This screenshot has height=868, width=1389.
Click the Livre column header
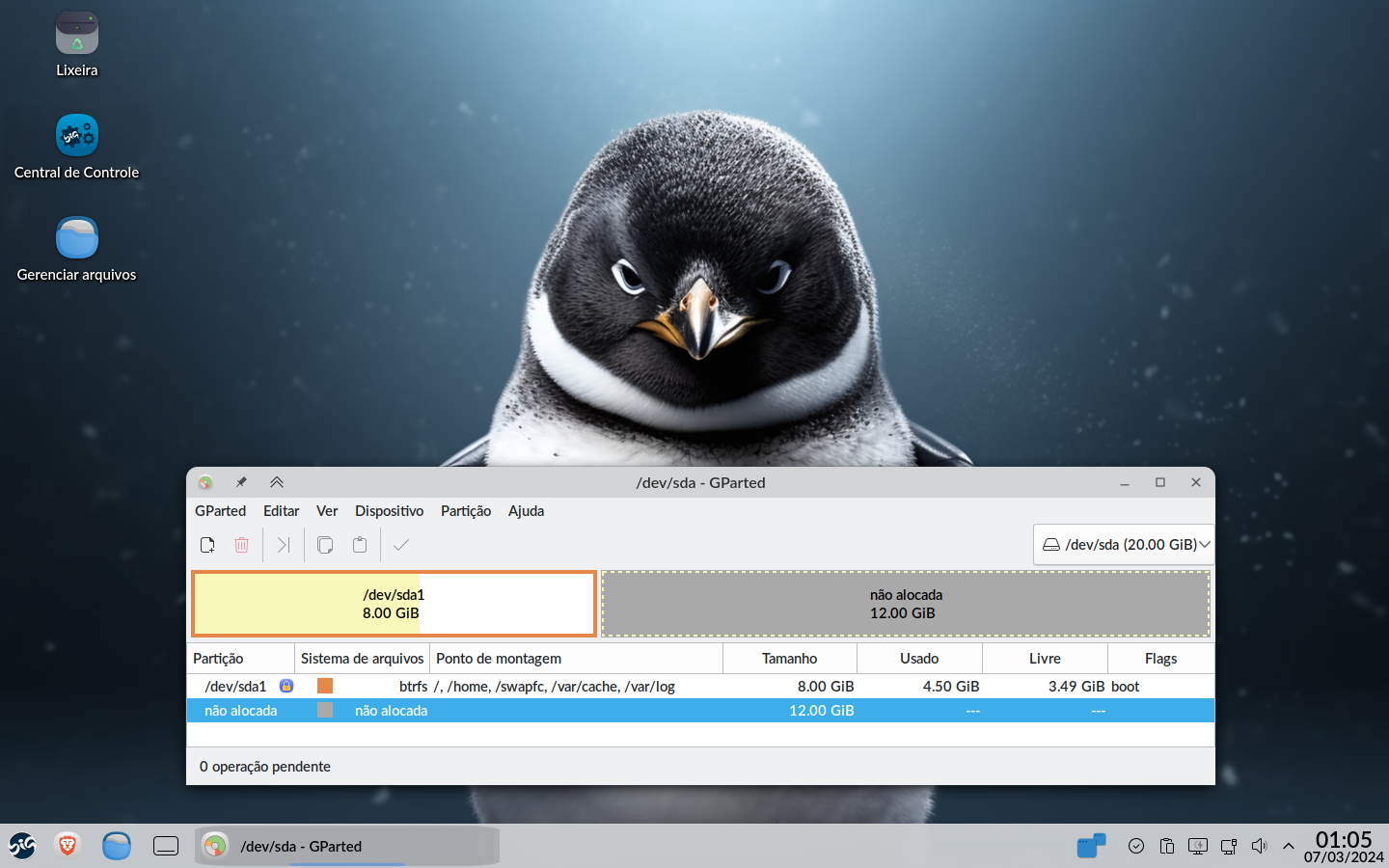coord(1045,659)
